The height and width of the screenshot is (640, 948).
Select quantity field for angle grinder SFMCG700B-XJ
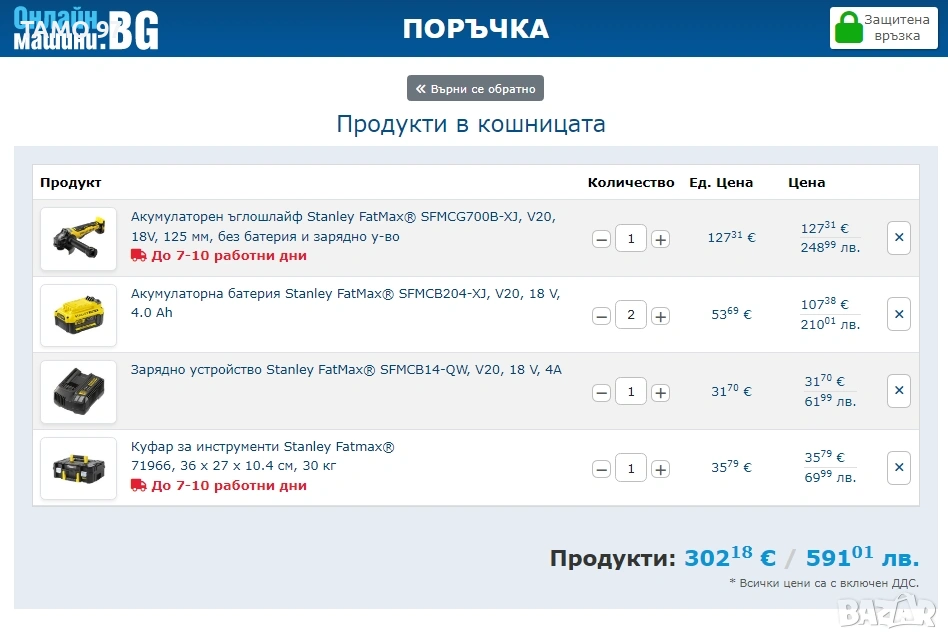631,239
